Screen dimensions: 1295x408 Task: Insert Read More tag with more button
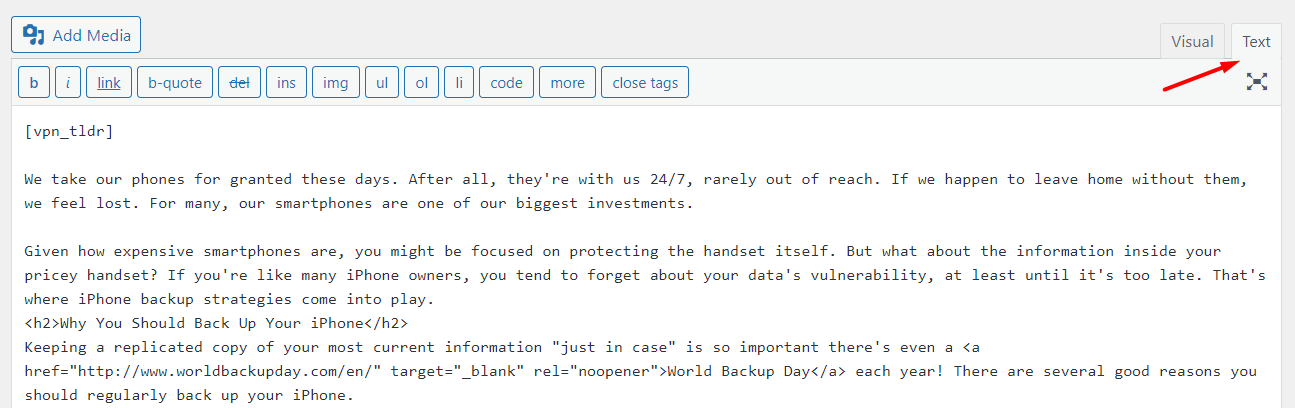(567, 83)
